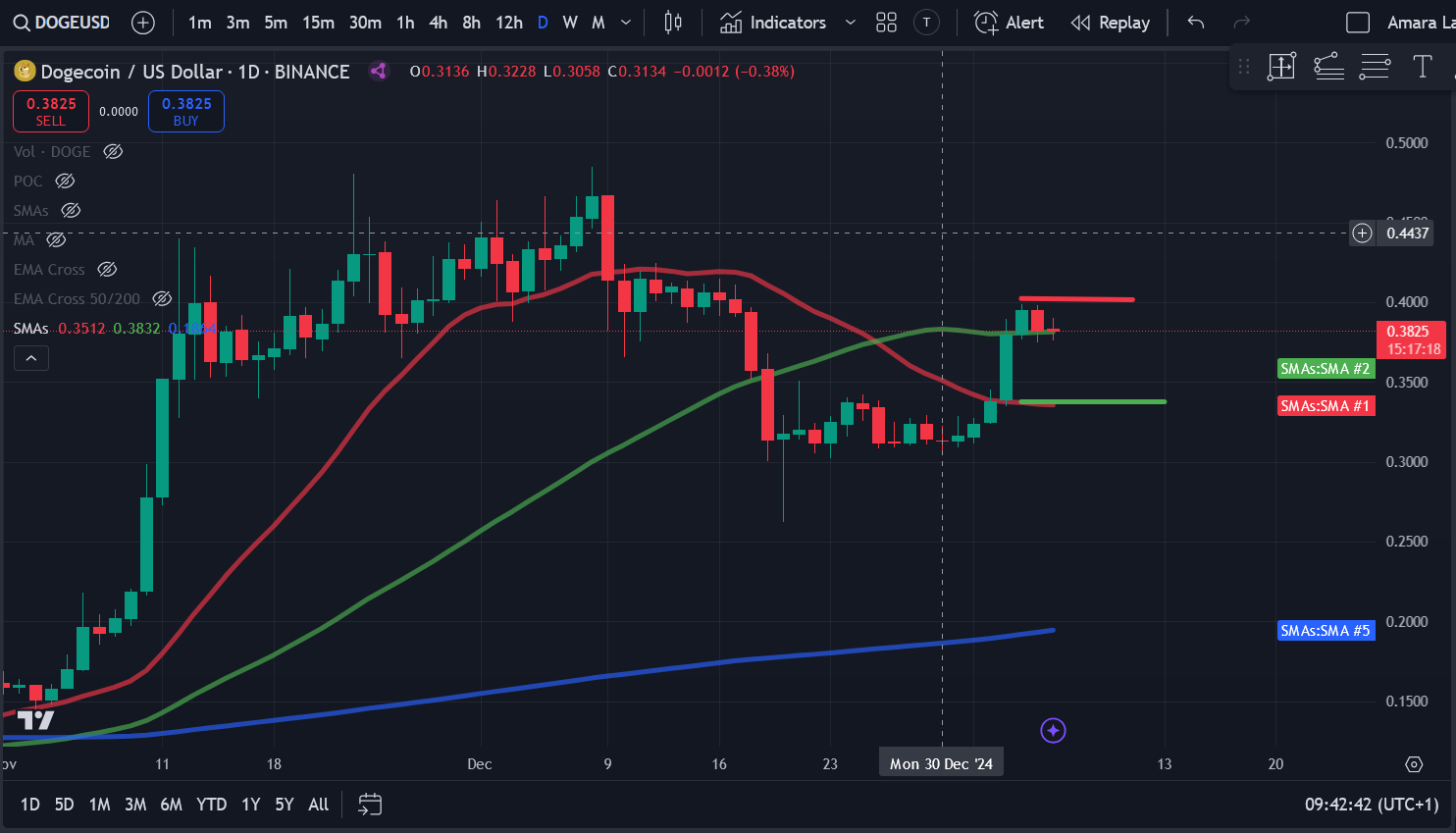Select the weekly W timeframe
The height and width of the screenshot is (833, 1456).
tap(570, 23)
